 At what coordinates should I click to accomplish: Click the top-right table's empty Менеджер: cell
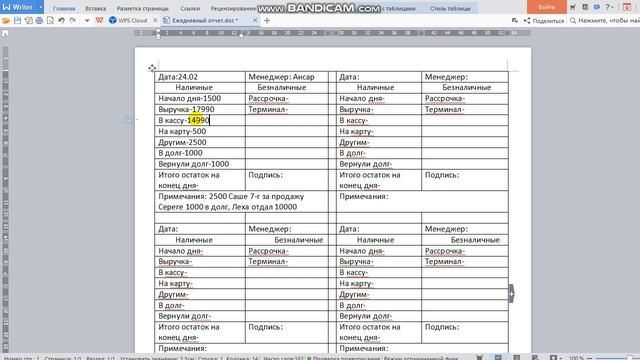click(465, 77)
